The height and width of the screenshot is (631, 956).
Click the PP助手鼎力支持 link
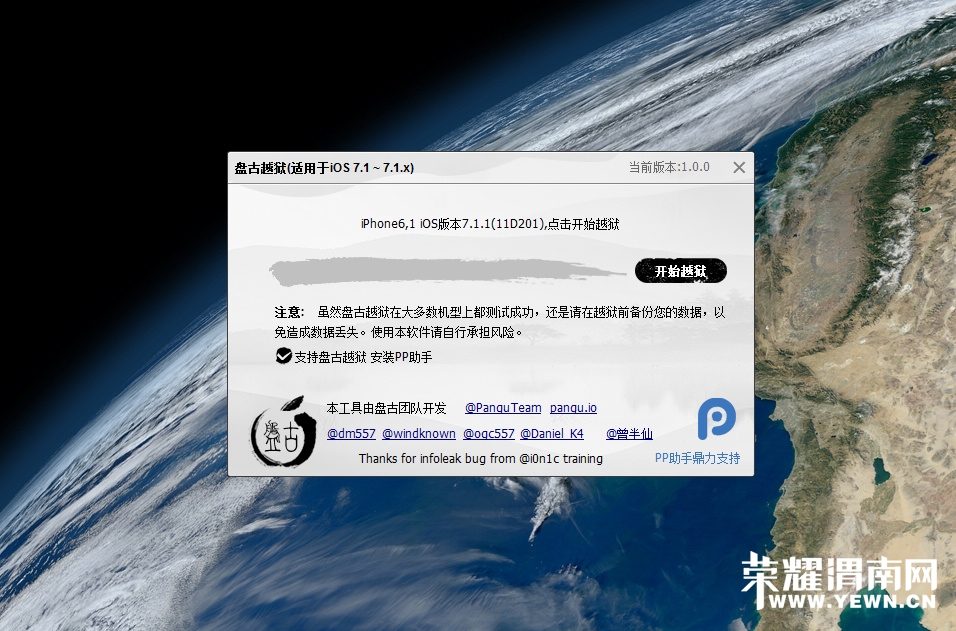(697, 458)
